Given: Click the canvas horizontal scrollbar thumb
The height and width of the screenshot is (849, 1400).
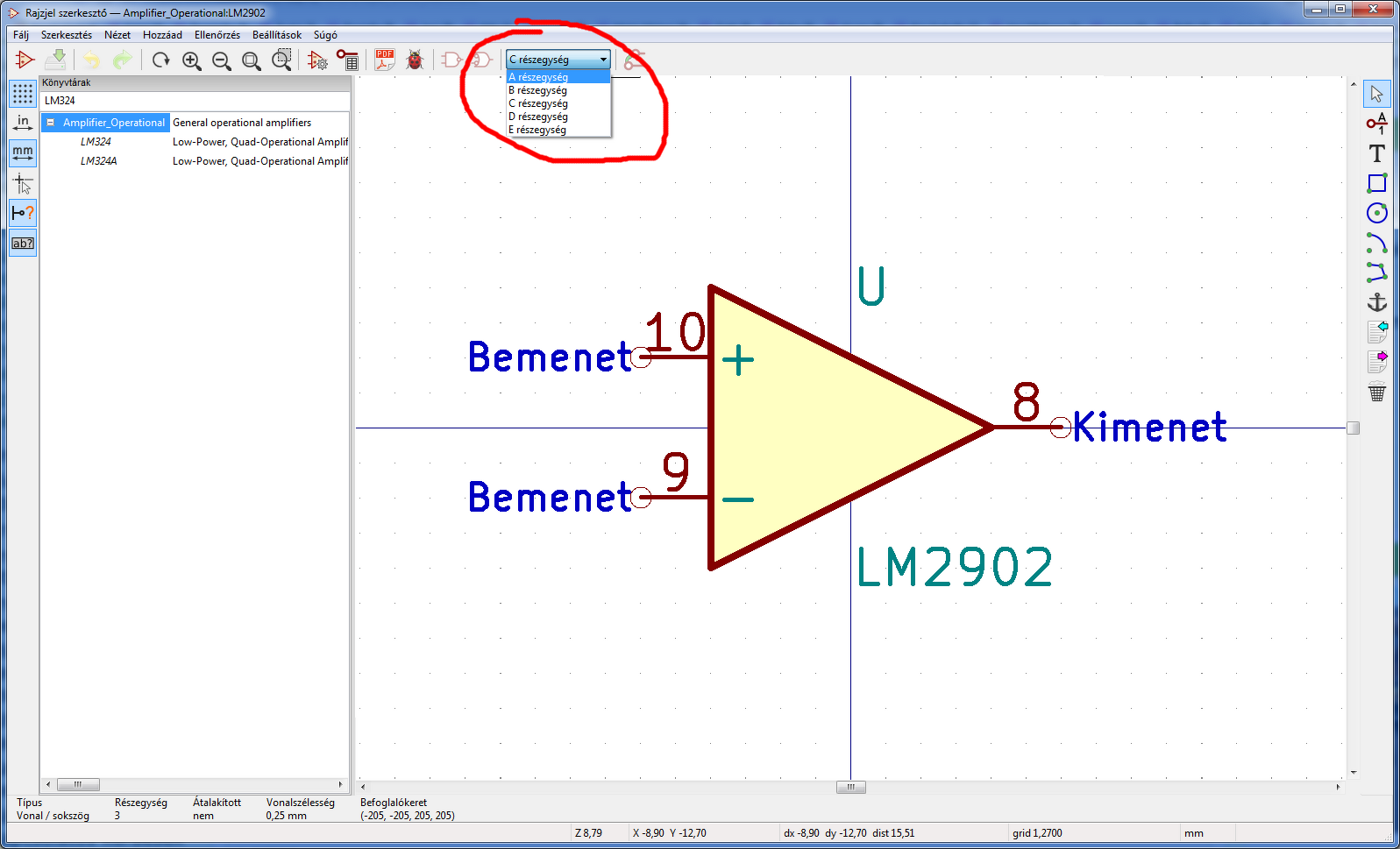Looking at the screenshot, I should tap(850, 787).
